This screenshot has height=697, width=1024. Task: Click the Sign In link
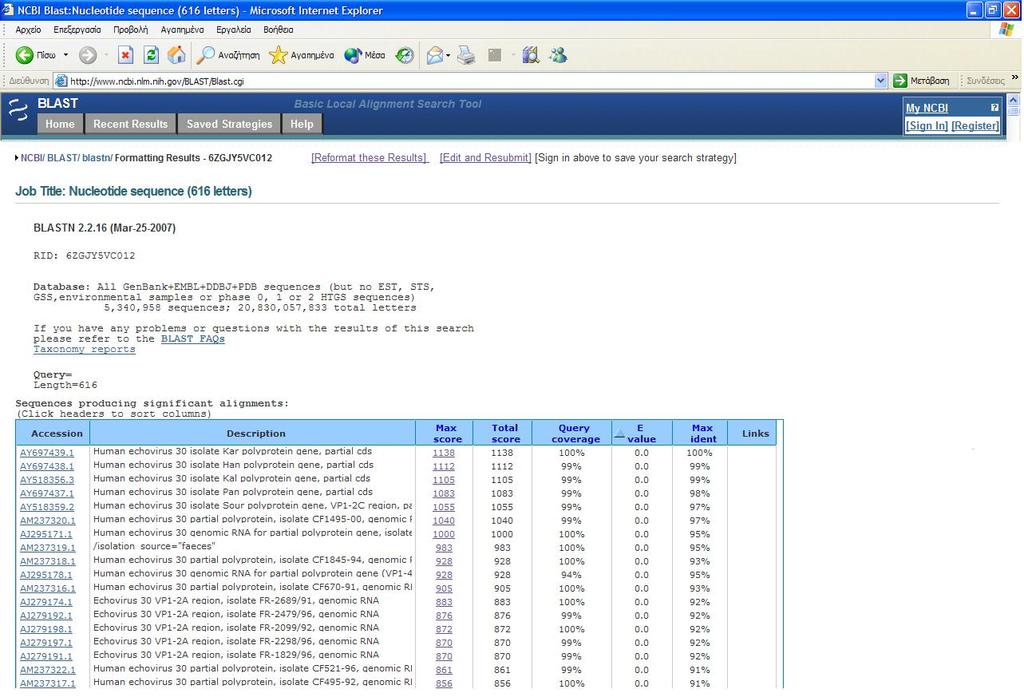point(927,125)
